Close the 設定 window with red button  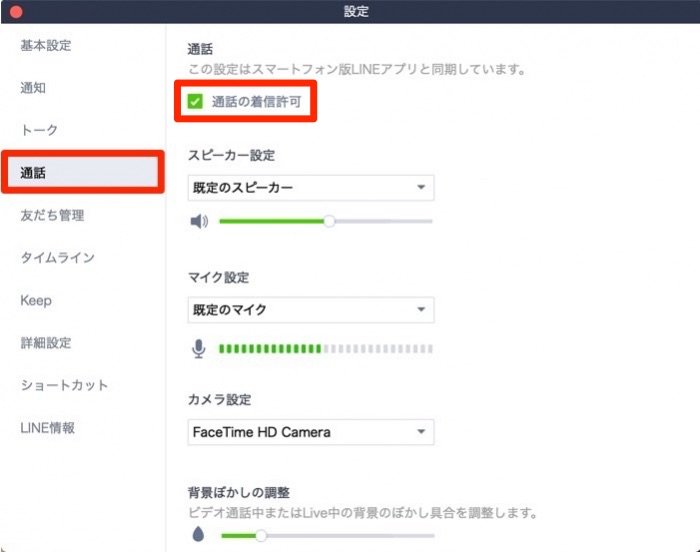(16, 12)
